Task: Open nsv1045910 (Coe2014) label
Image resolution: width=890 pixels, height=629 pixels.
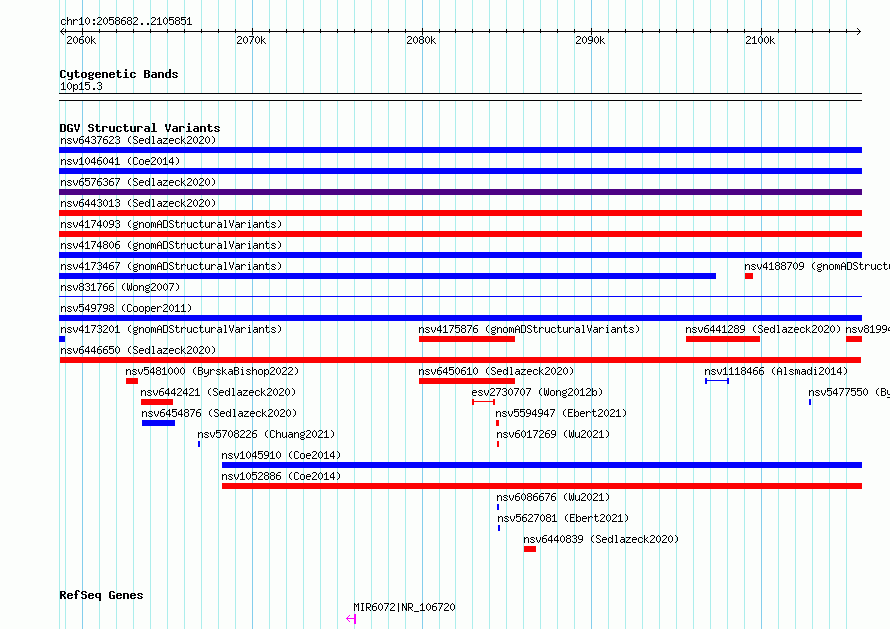Action: pos(281,455)
